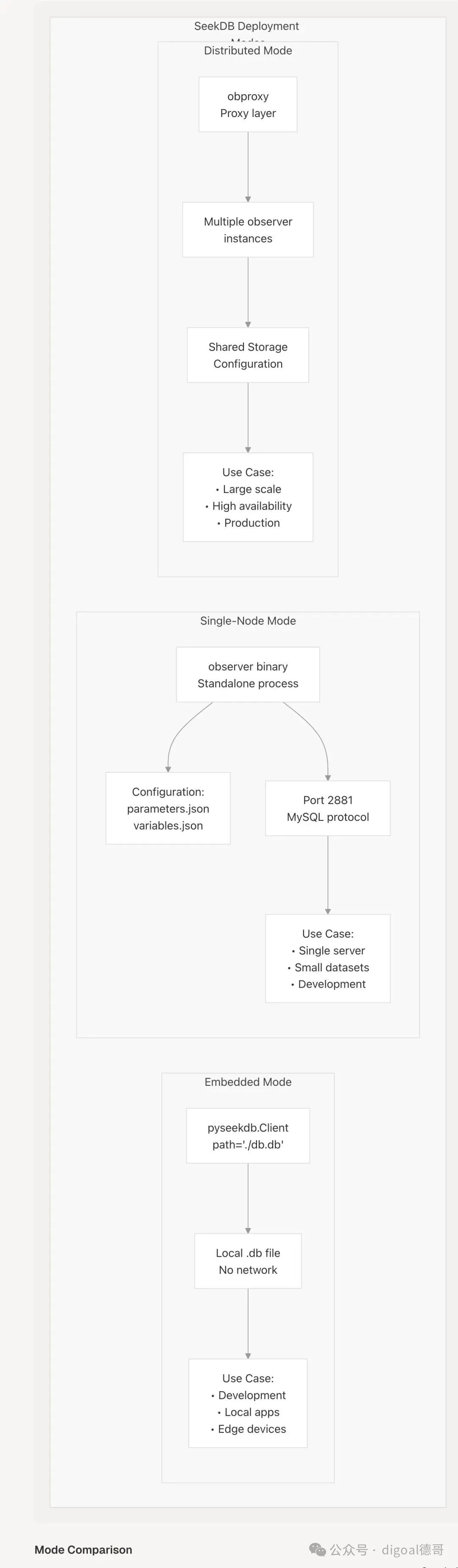Select the "Local apps" bullet text
The height and width of the screenshot is (1568, 458).
pyautogui.click(x=252, y=1412)
